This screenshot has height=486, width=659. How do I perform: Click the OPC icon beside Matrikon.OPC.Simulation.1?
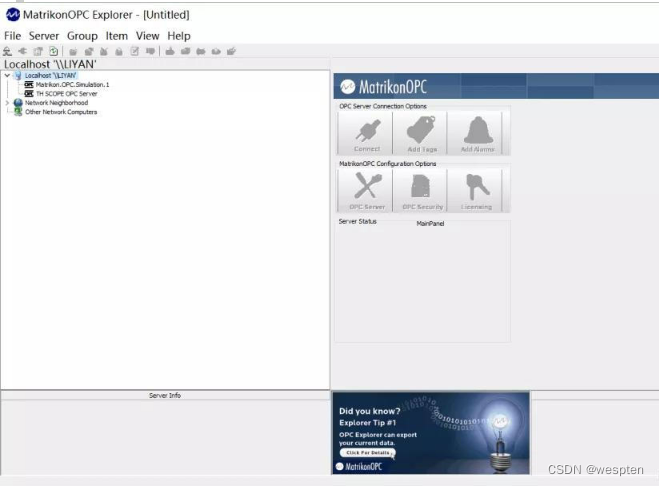tap(29, 85)
